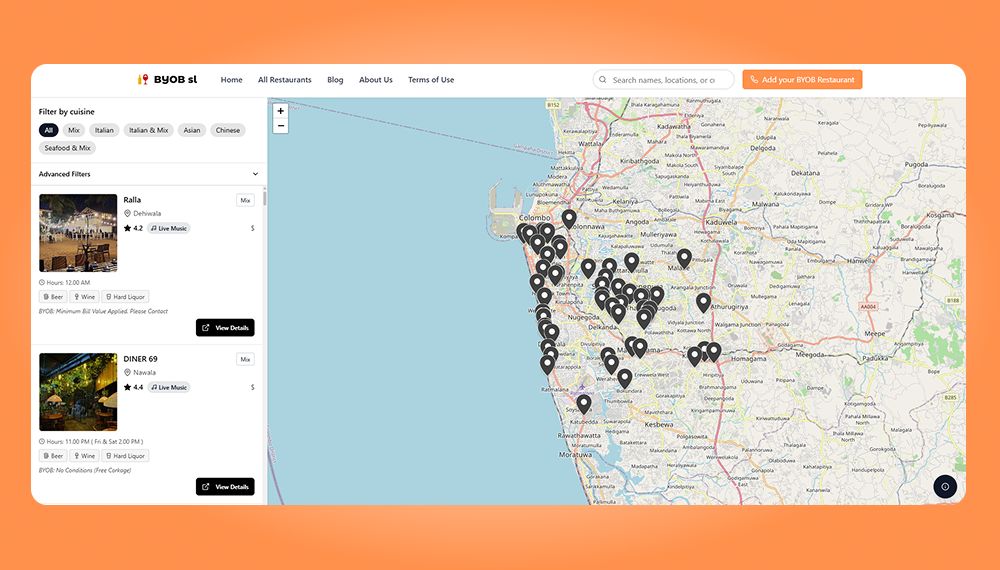The height and width of the screenshot is (570, 1000).
Task: Toggle the Seafood & Mix filter chip
Action: point(67,148)
